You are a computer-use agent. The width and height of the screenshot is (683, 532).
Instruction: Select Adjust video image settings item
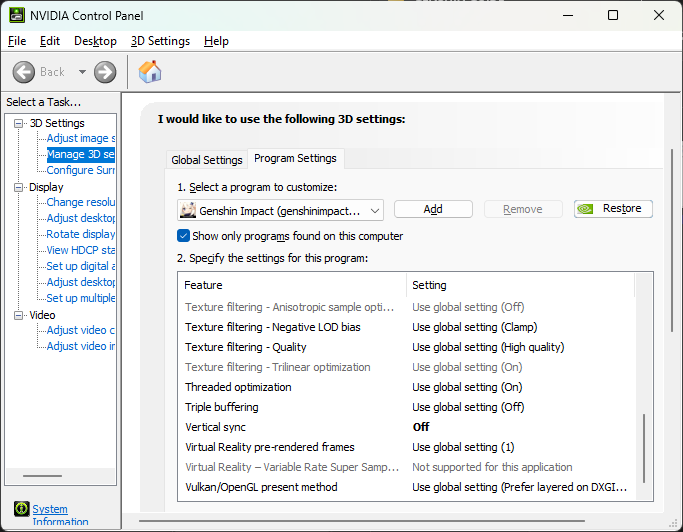tap(81, 346)
